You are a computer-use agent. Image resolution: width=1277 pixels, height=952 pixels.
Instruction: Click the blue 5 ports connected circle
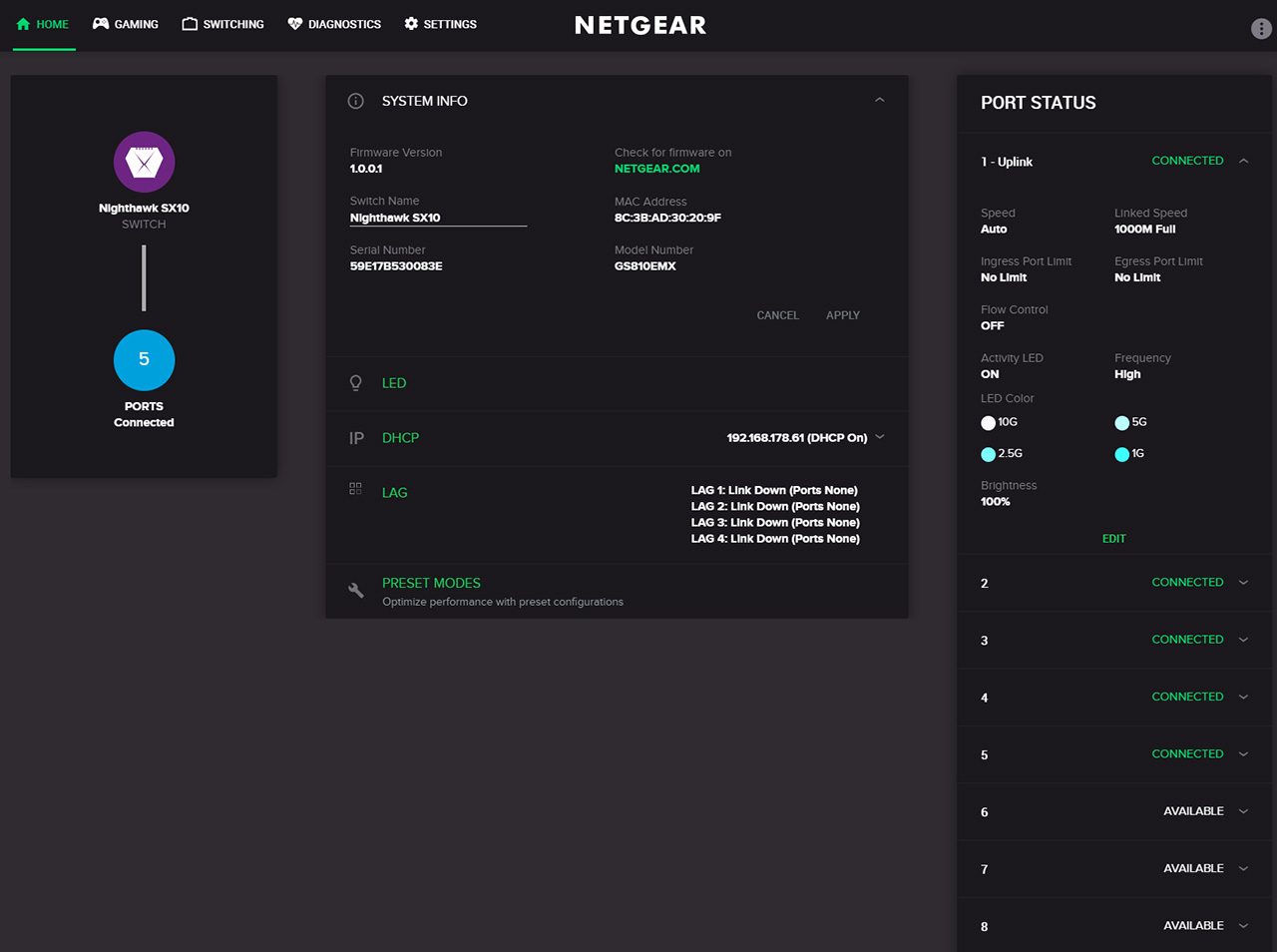tap(144, 360)
